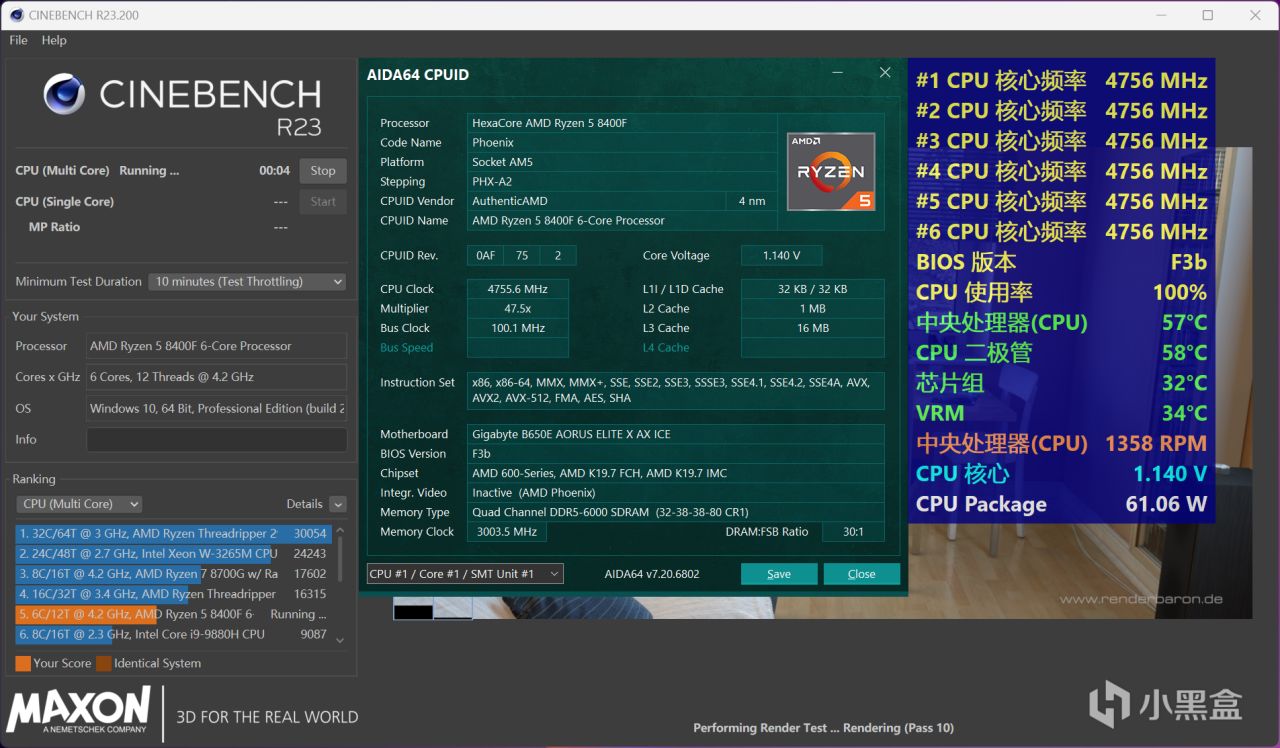Click the 'CPU 使用率 100%' overlay line
The image size is (1280, 748).
[1062, 293]
